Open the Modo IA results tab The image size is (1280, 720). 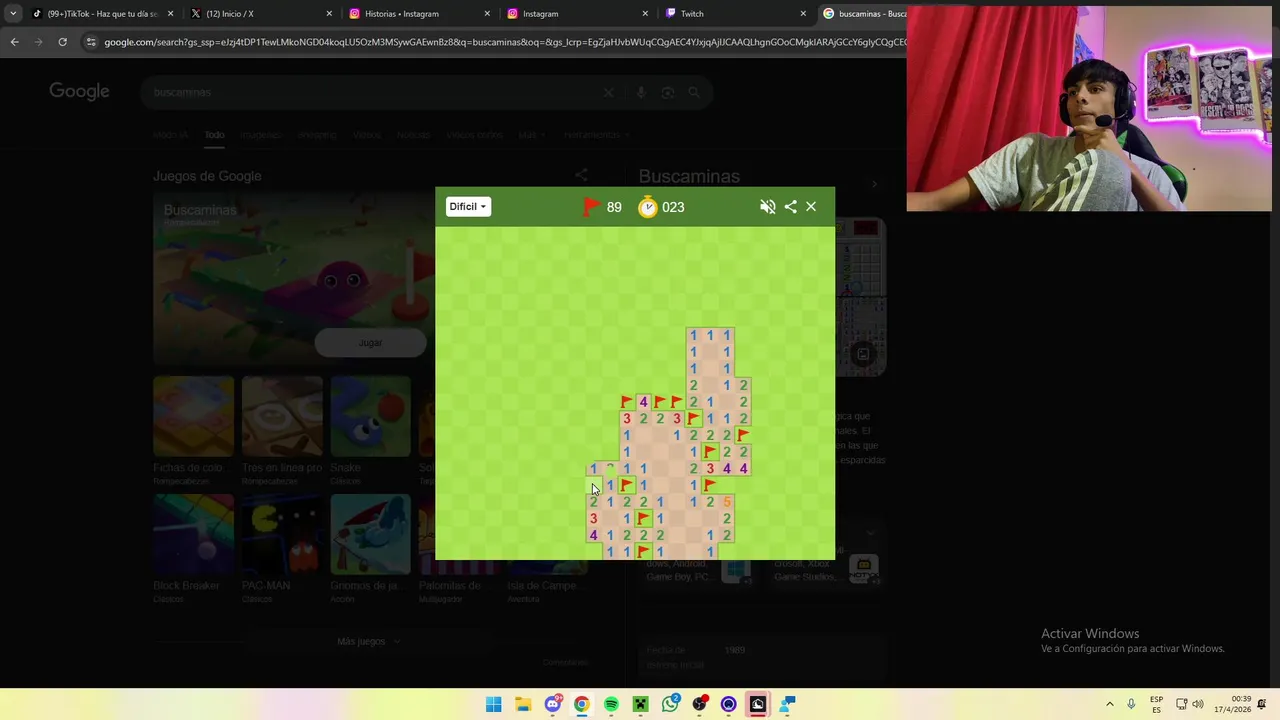170,135
